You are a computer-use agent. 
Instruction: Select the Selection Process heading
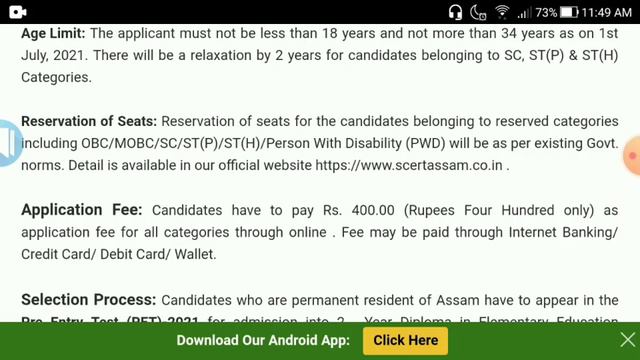click(x=89, y=300)
